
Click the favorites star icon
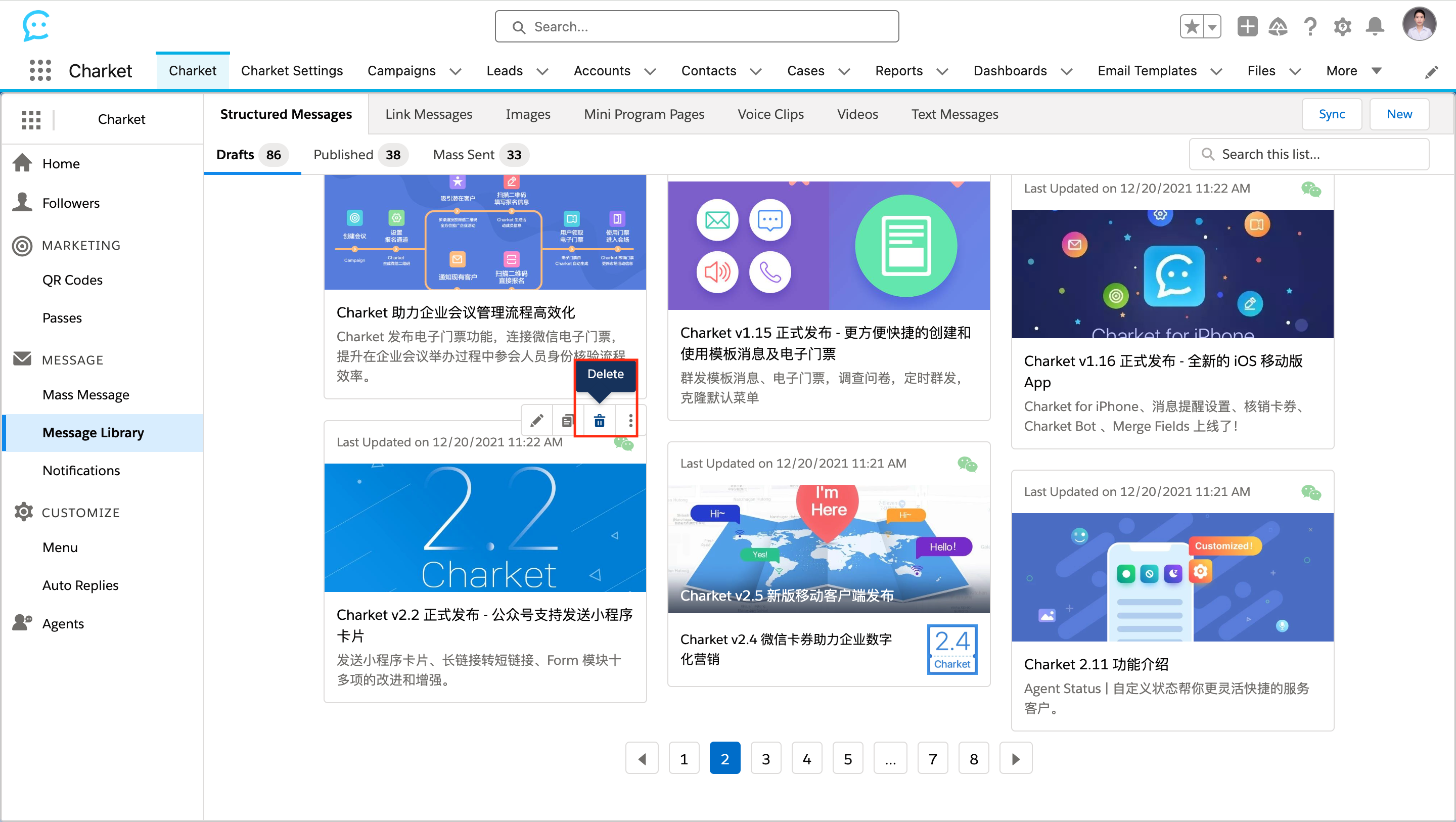(1192, 27)
